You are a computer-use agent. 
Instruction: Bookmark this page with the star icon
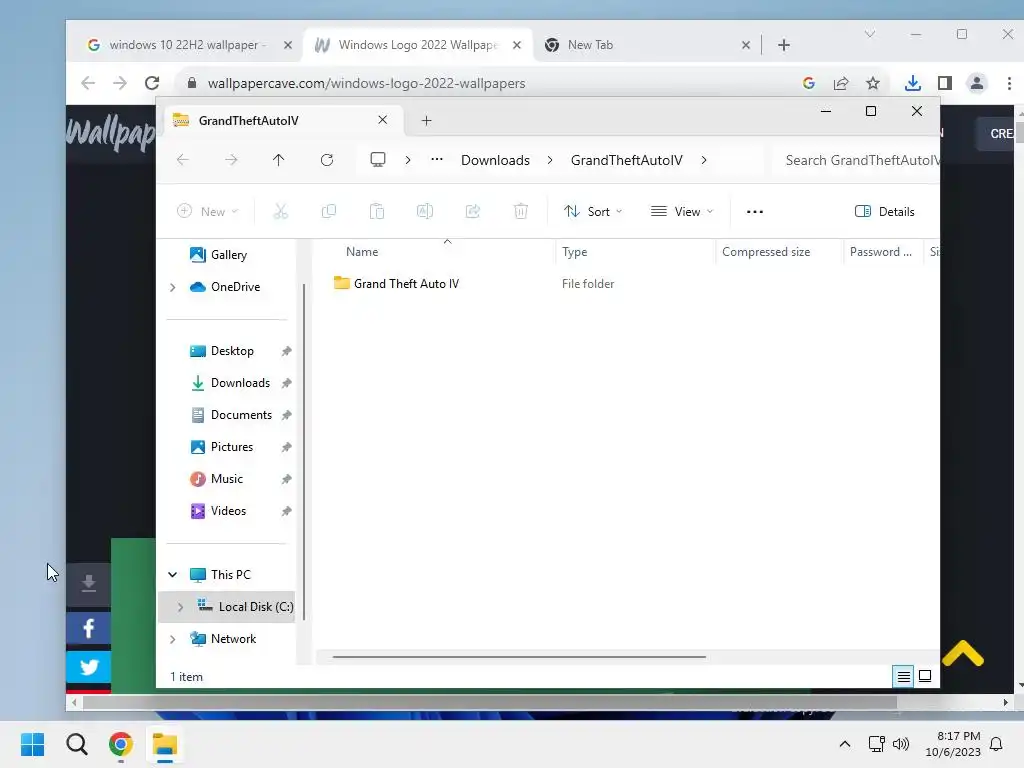(x=872, y=83)
